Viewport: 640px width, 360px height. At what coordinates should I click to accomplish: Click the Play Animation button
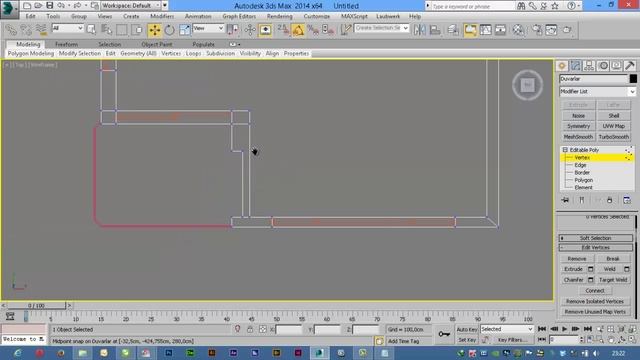[x=564, y=329]
